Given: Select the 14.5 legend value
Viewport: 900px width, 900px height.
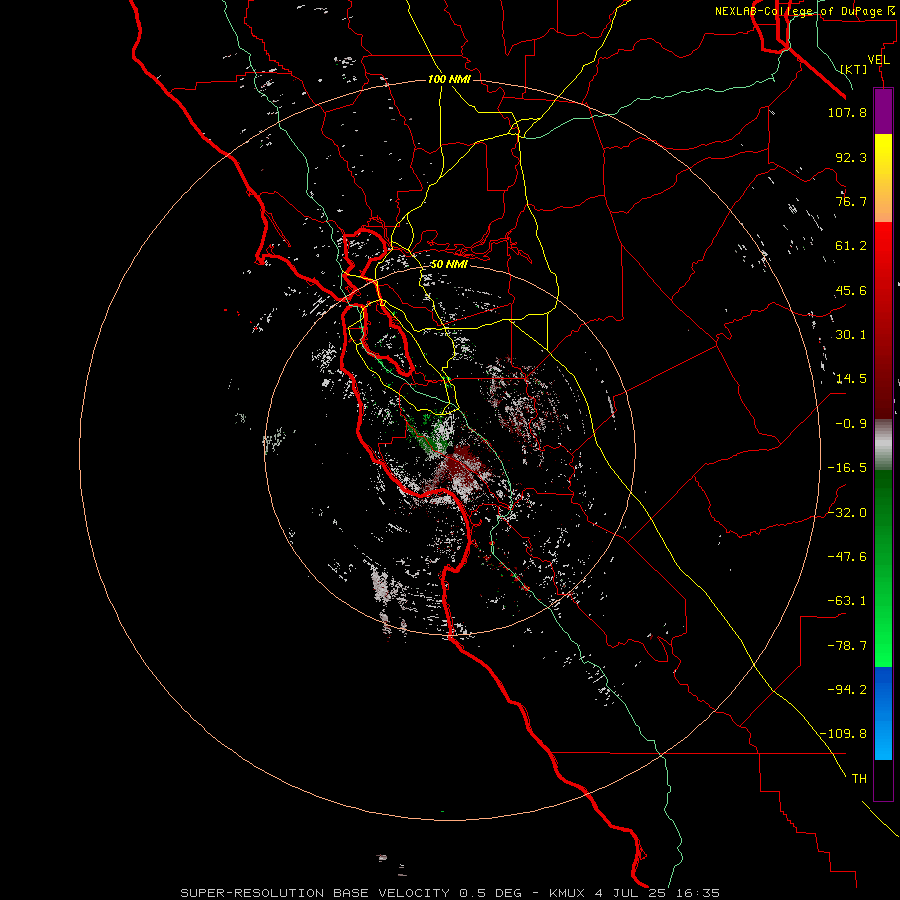Looking at the screenshot, I should tap(851, 379).
